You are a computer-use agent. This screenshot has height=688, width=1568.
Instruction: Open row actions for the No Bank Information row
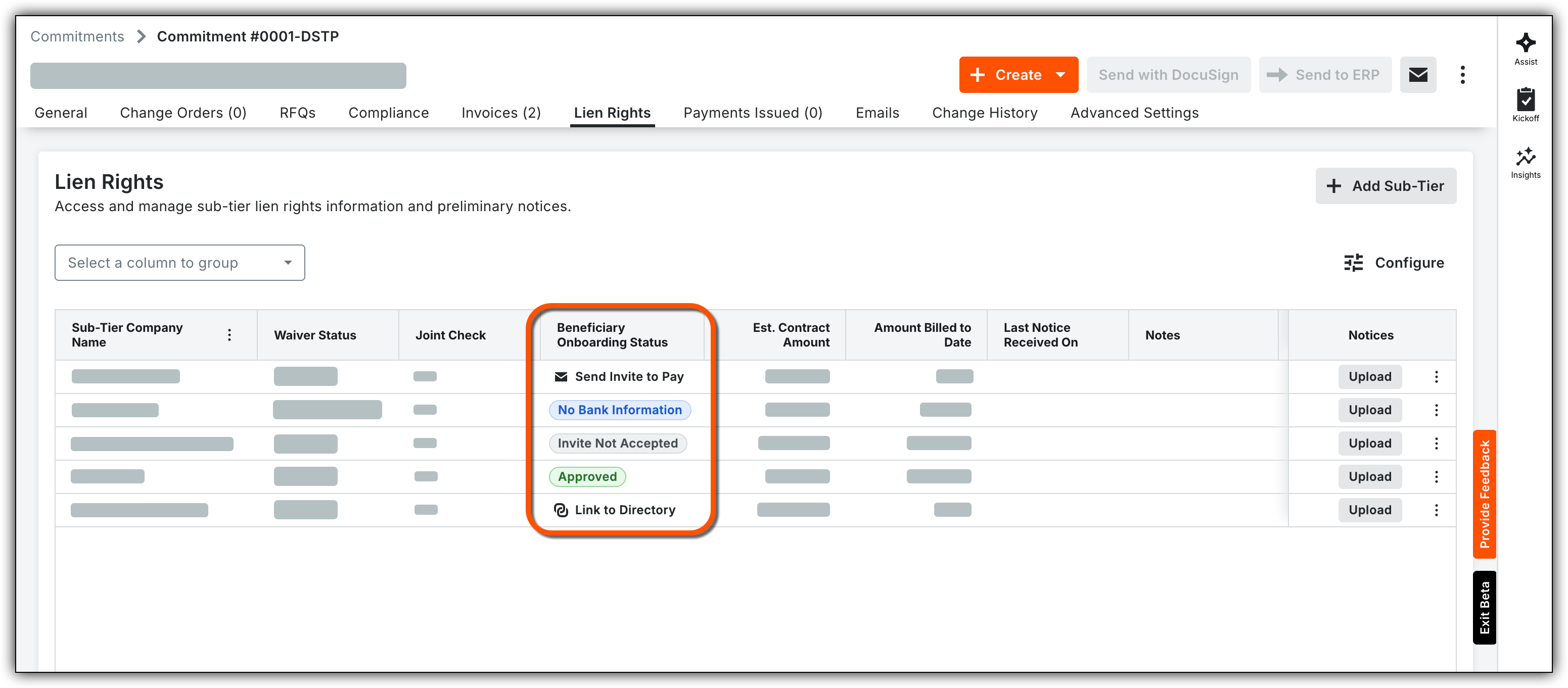click(x=1436, y=410)
